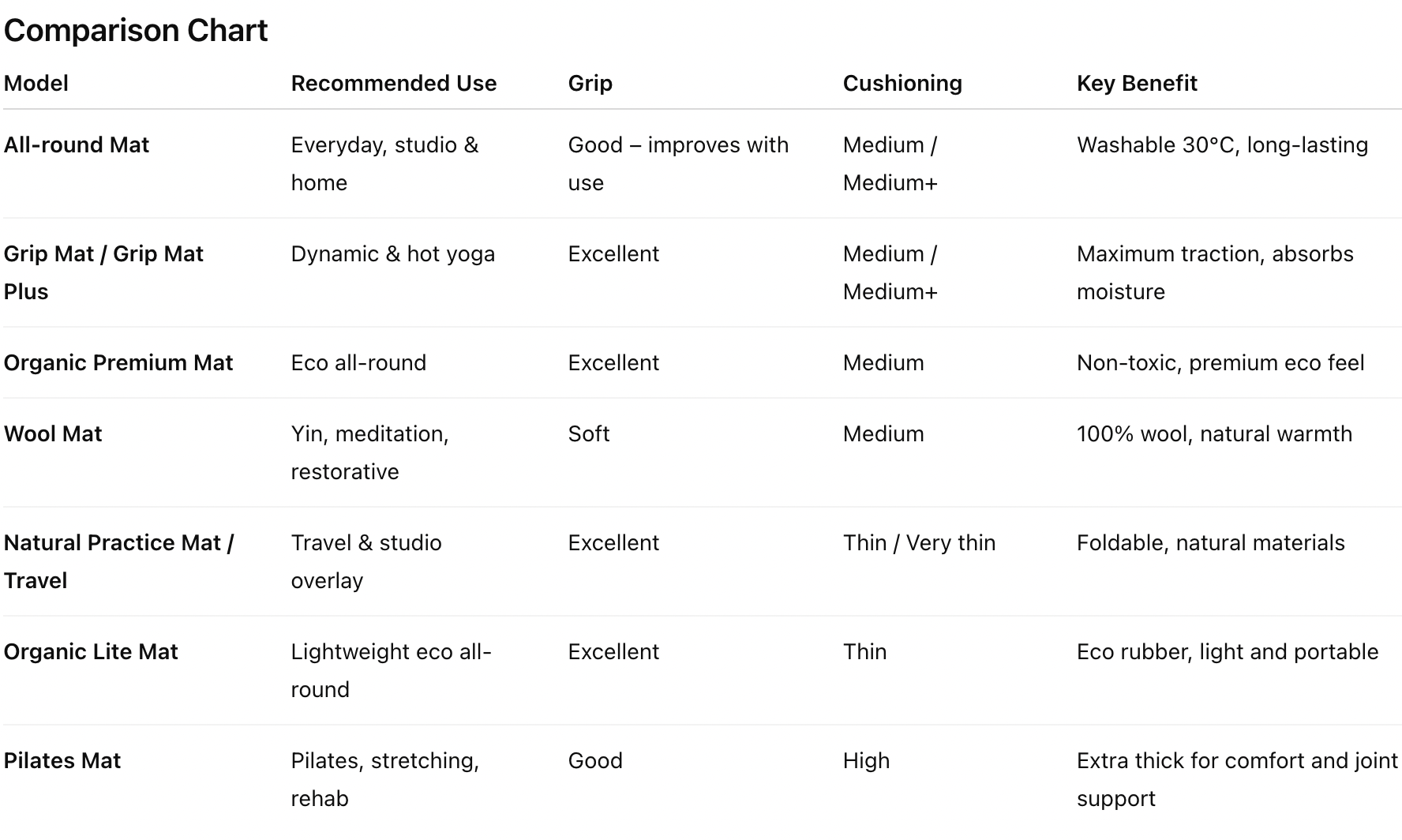The width and height of the screenshot is (1402, 840).
Task: Select the Grip Mat / Grip Mat Plus label
Action: point(103,272)
